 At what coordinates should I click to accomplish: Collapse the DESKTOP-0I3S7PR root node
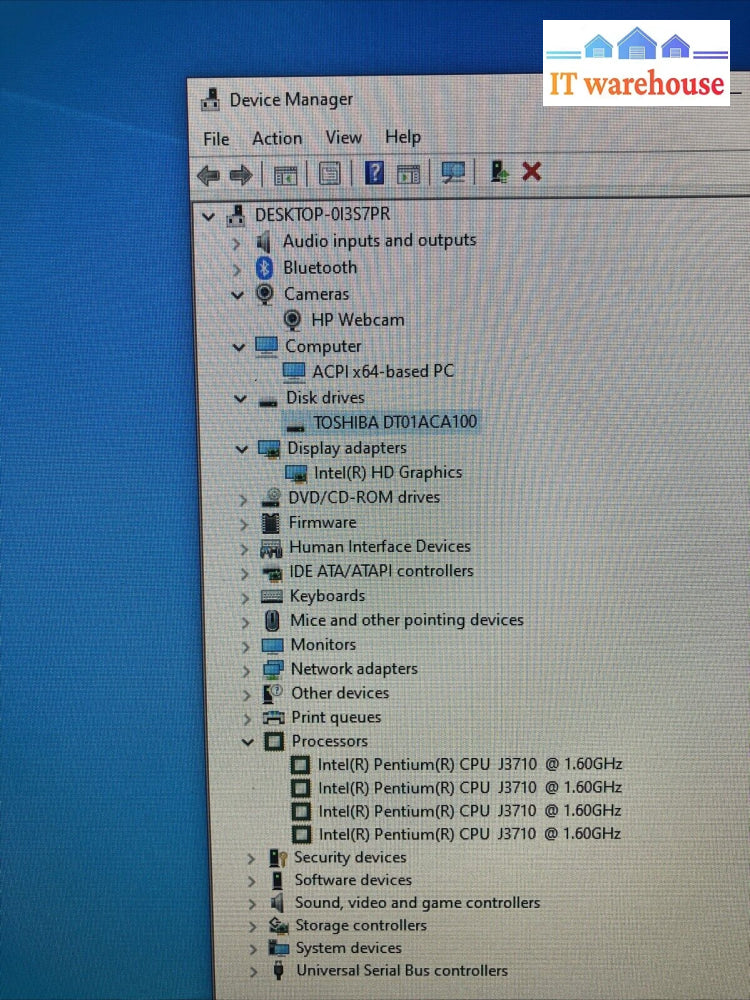pos(208,217)
